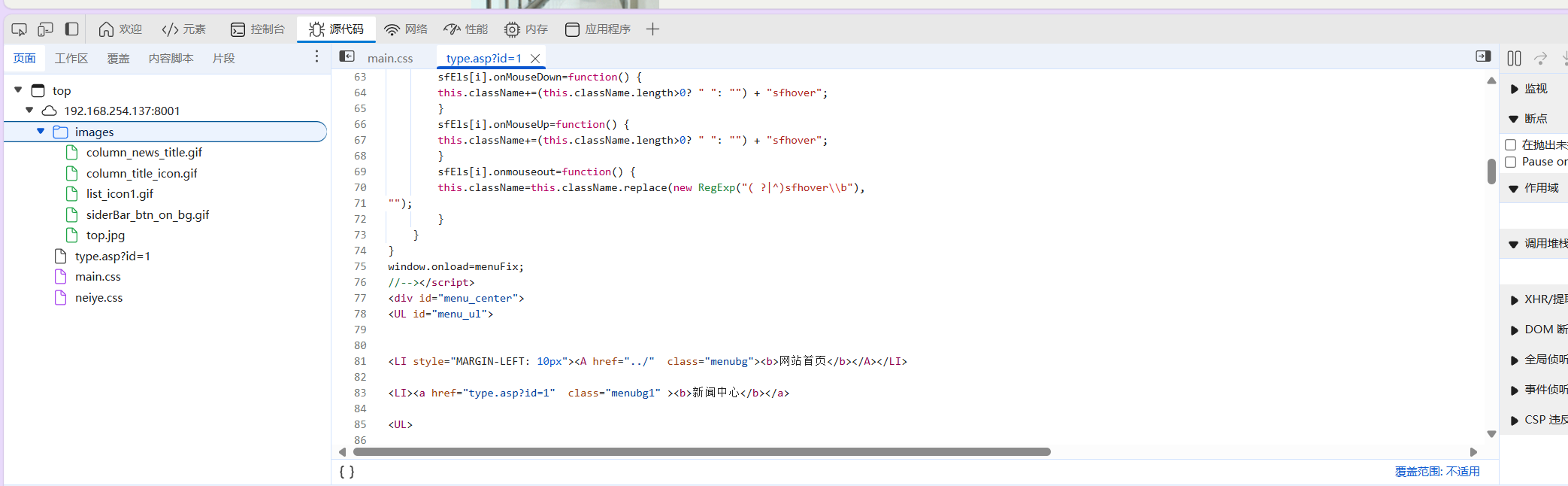Open type.asp?id=1 in the file tree
Screen dimensions: 1568x486
113,256
